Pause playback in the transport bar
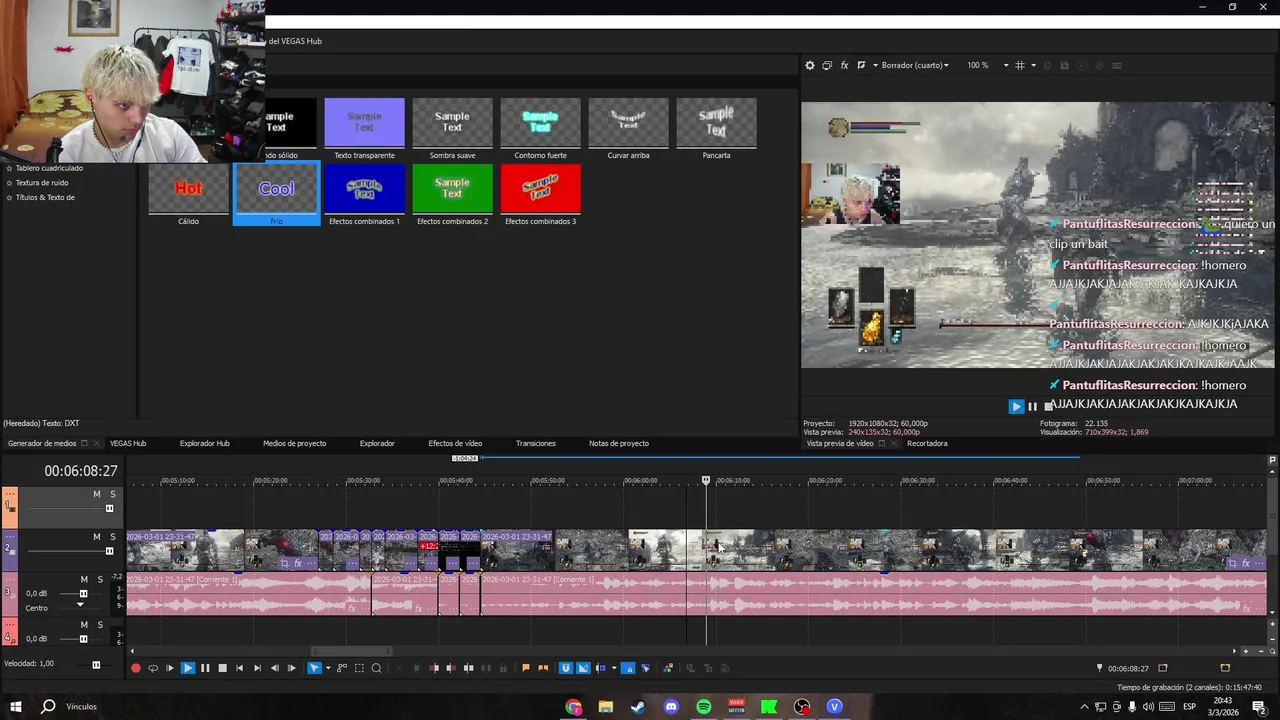 point(205,668)
